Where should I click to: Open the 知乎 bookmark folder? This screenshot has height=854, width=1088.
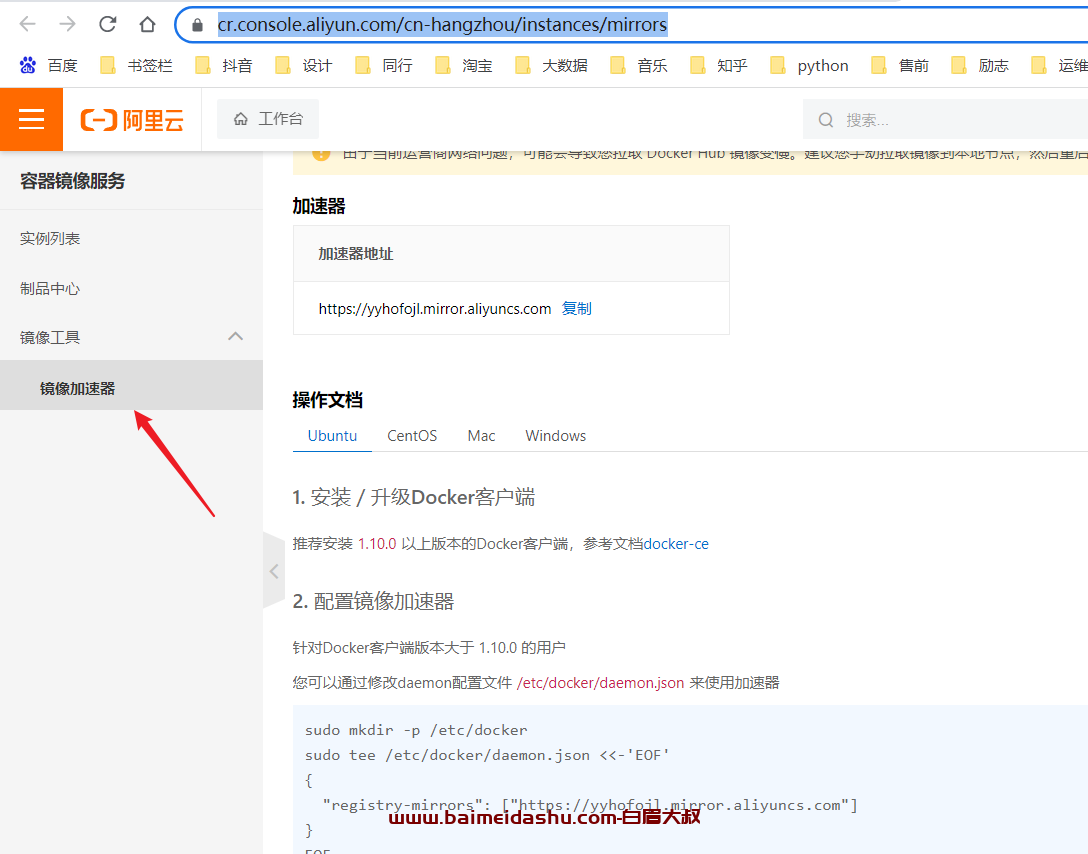point(718,65)
